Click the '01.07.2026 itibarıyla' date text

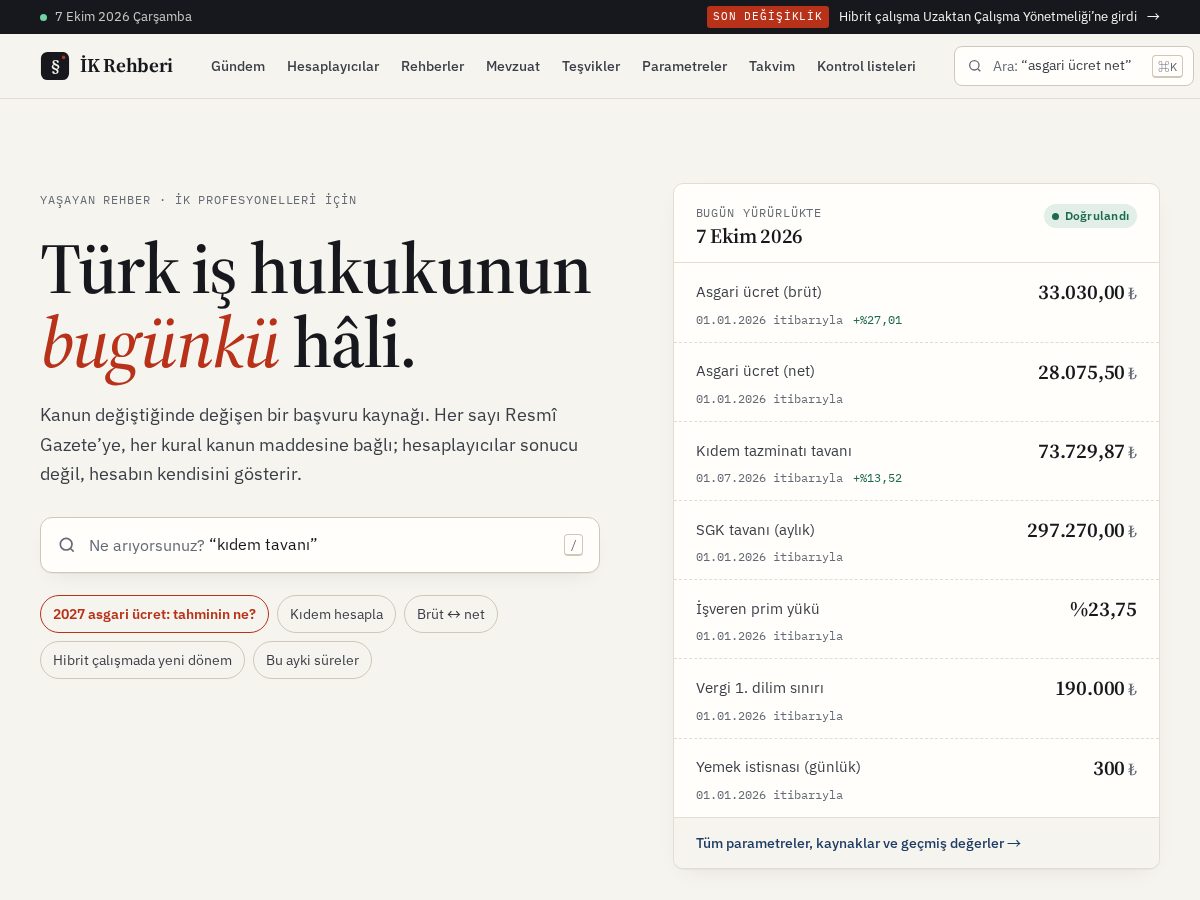(769, 478)
